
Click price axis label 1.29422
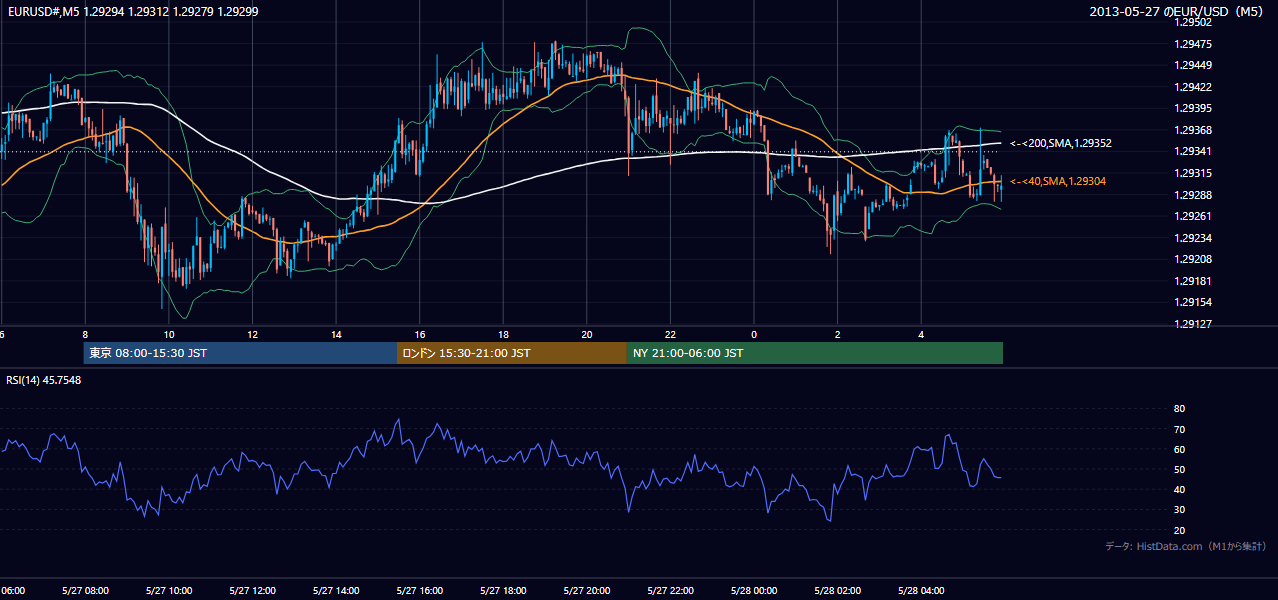click(x=1193, y=87)
